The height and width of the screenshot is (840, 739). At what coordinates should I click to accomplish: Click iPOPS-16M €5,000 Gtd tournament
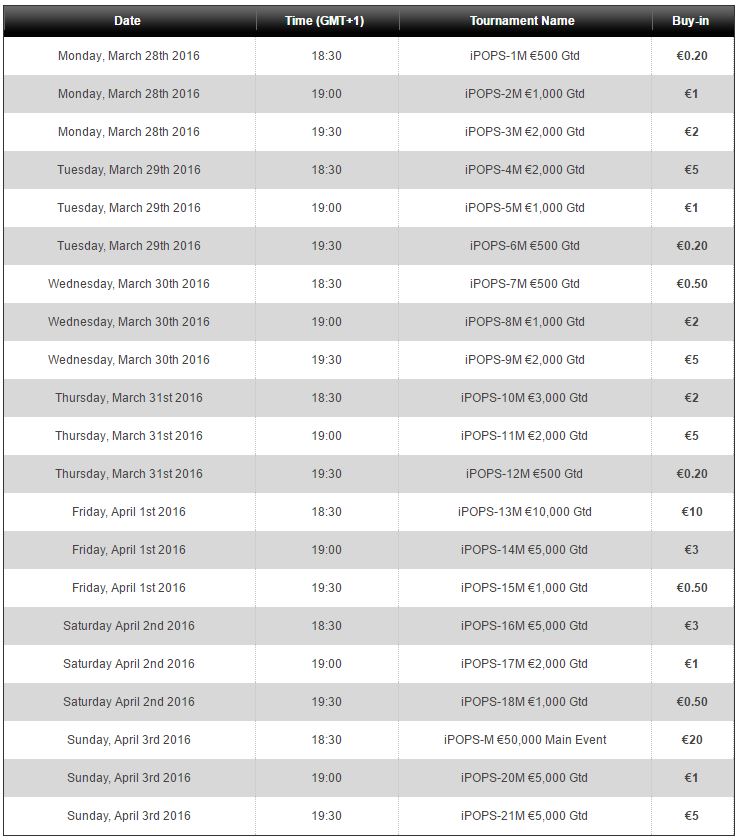525,626
